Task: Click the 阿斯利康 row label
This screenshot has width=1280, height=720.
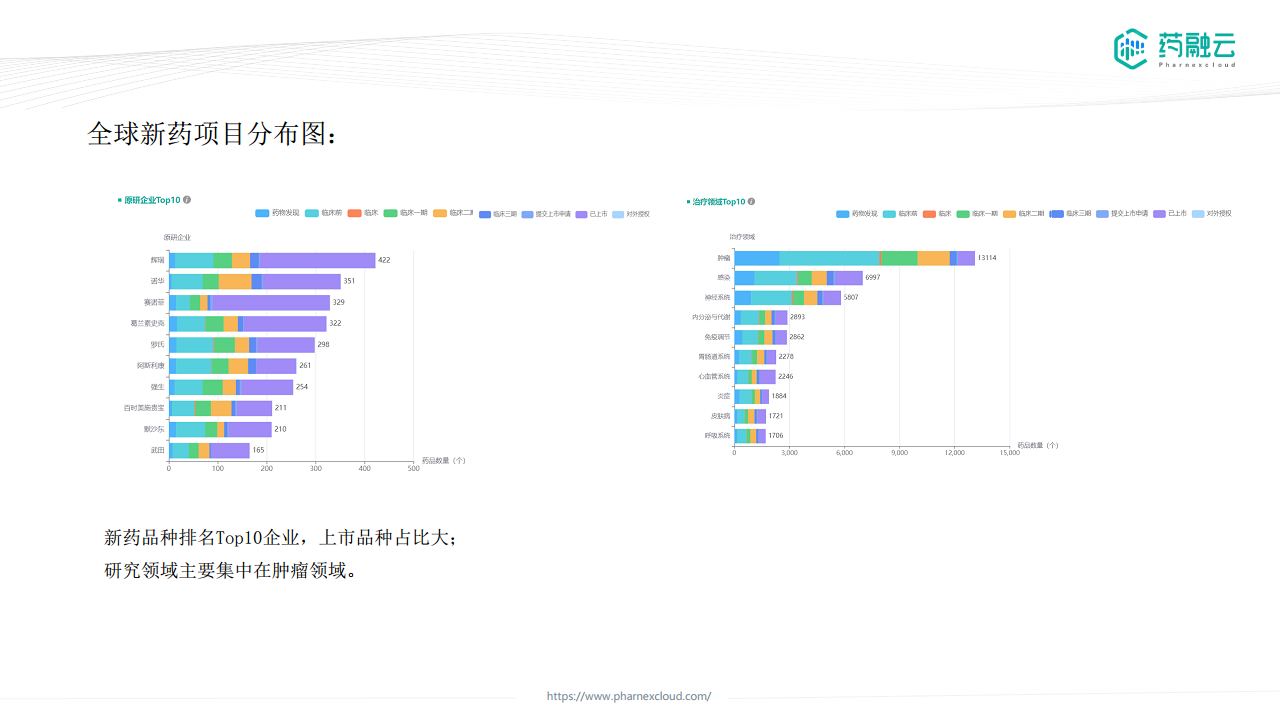Action: (x=151, y=365)
